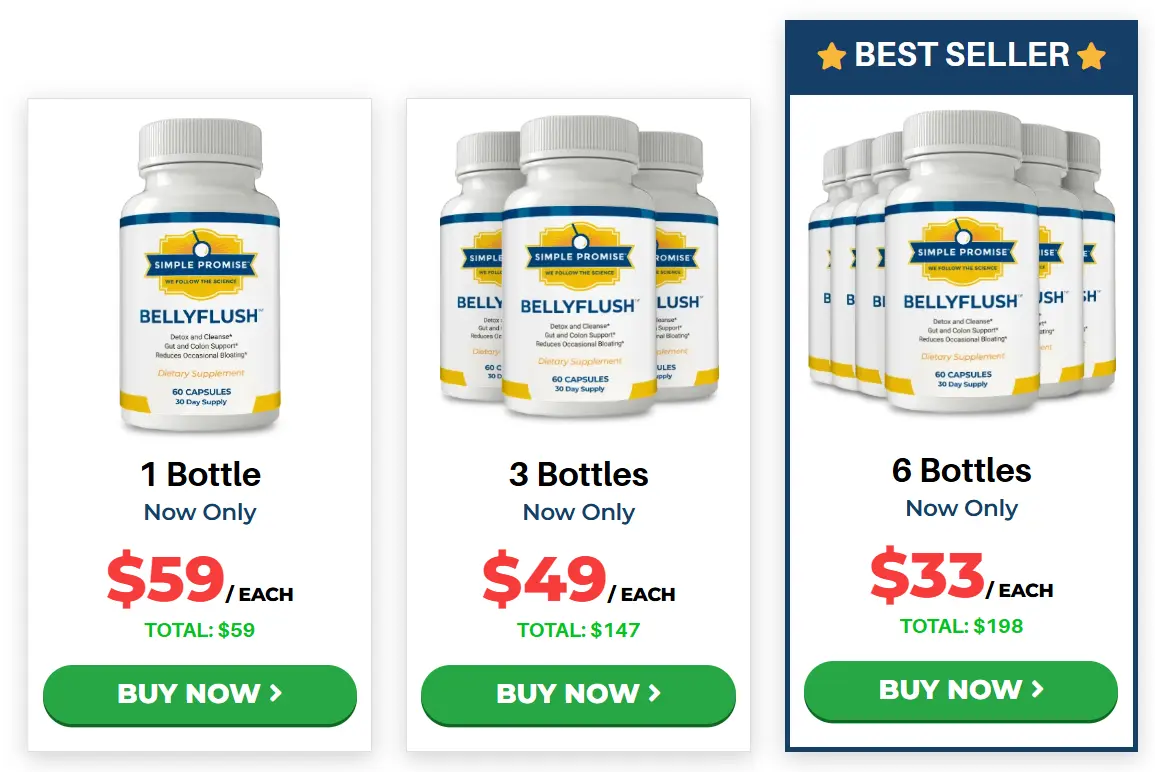Viewport: 1155px width, 772px height.
Task: Click Buy Now for 3 Bottles
Action: pyautogui.click(x=578, y=694)
